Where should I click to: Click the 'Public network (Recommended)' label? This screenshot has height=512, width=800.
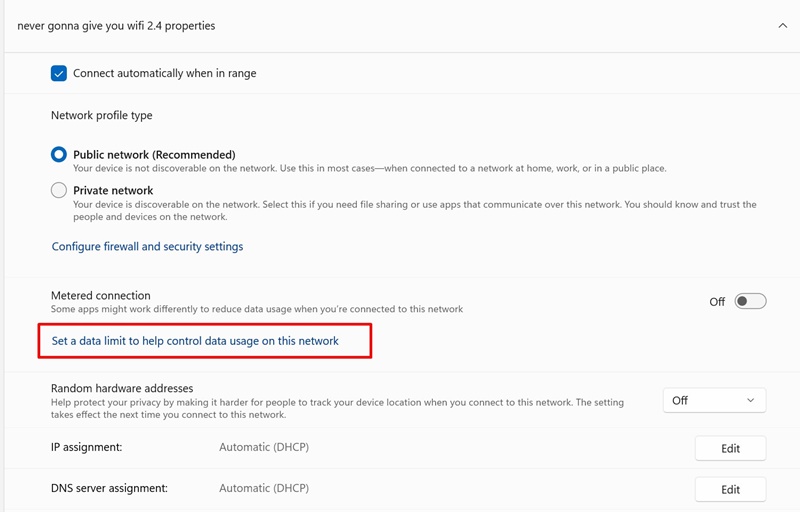(154, 155)
